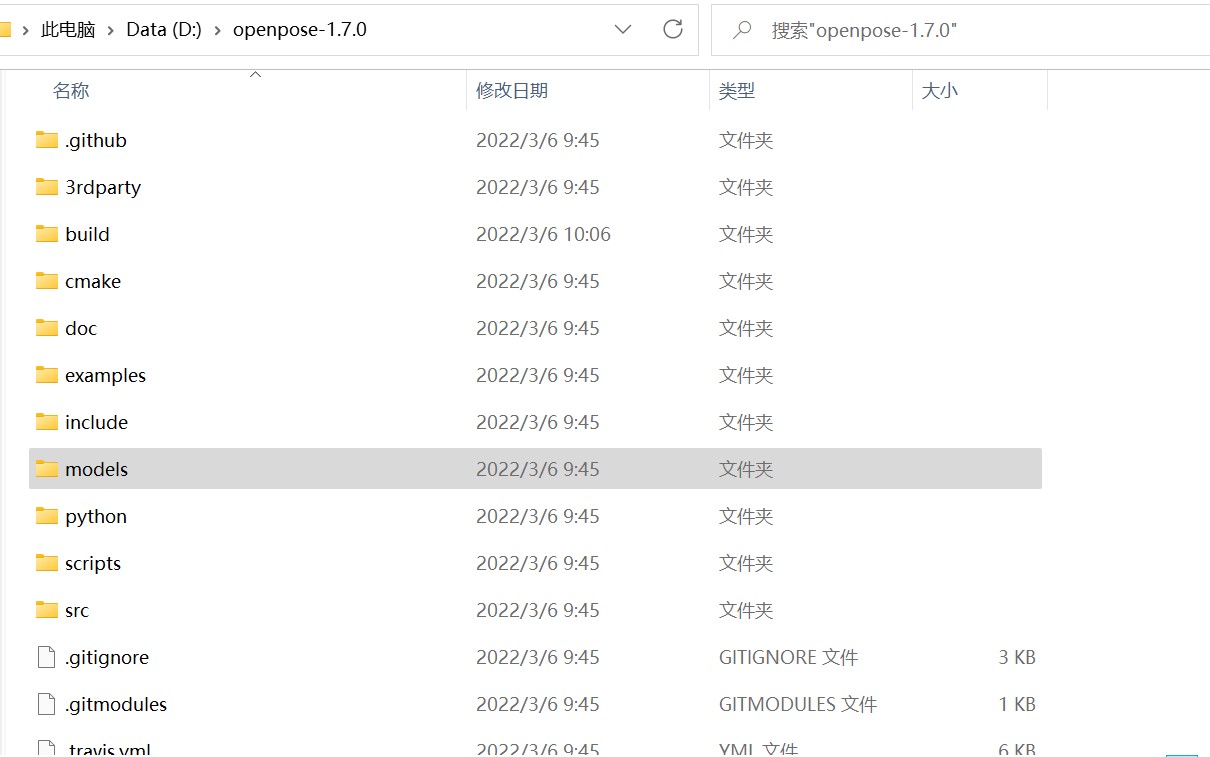This screenshot has height=757, width=1210.
Task: Click the 3rdparty folder icon
Action: [x=47, y=187]
